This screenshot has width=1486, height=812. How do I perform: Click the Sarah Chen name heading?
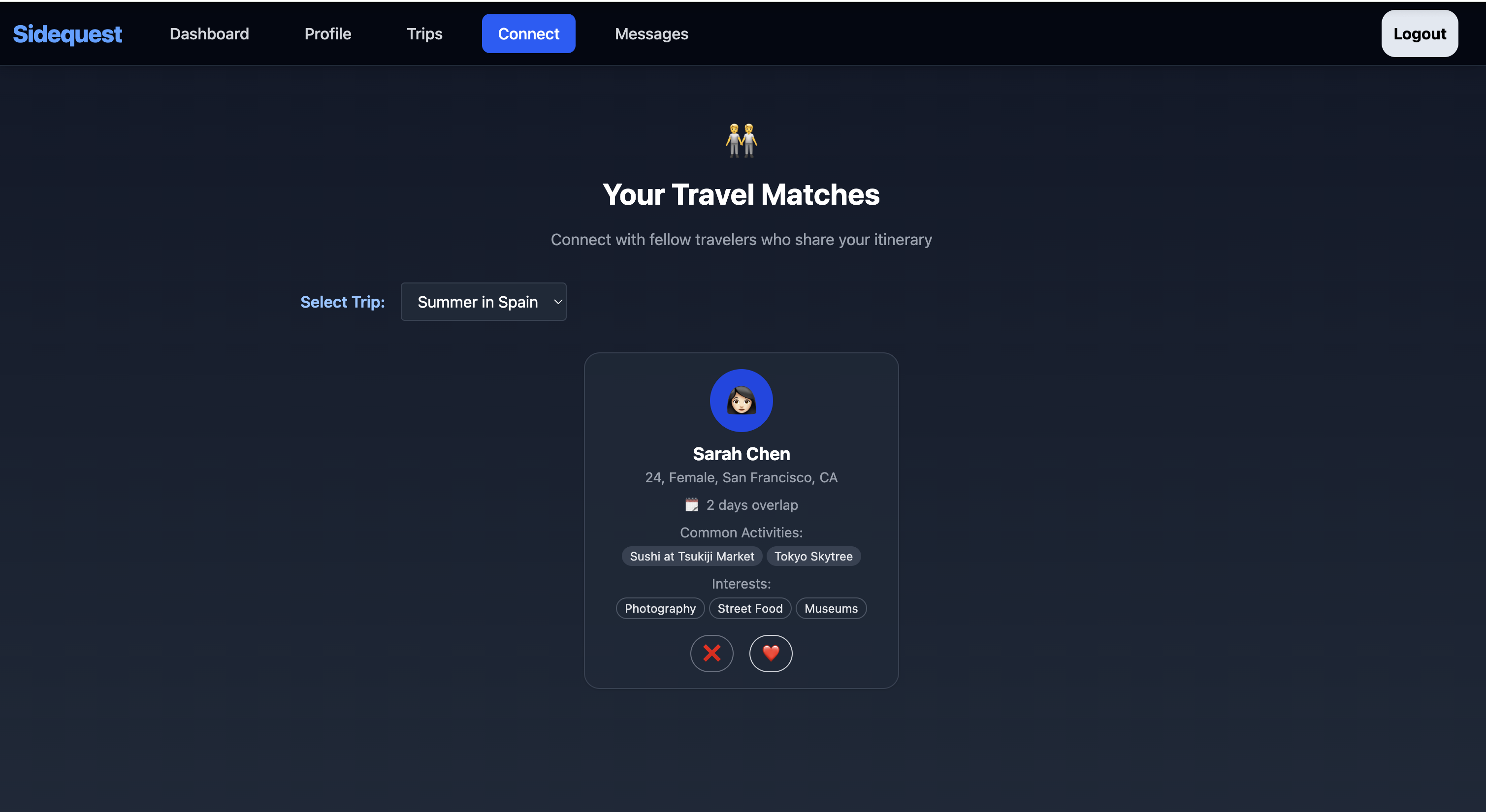tap(741, 454)
